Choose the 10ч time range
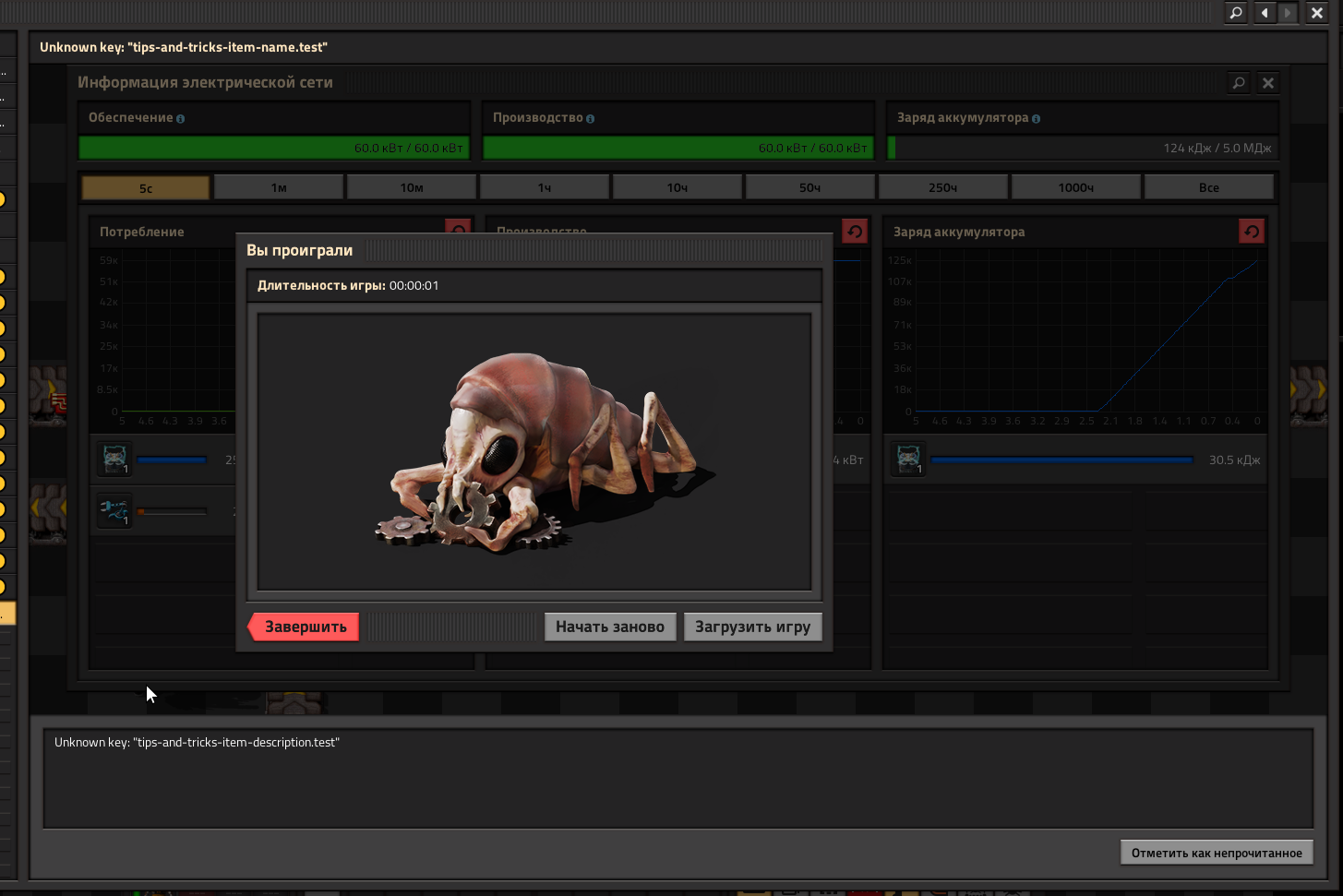 point(677,187)
